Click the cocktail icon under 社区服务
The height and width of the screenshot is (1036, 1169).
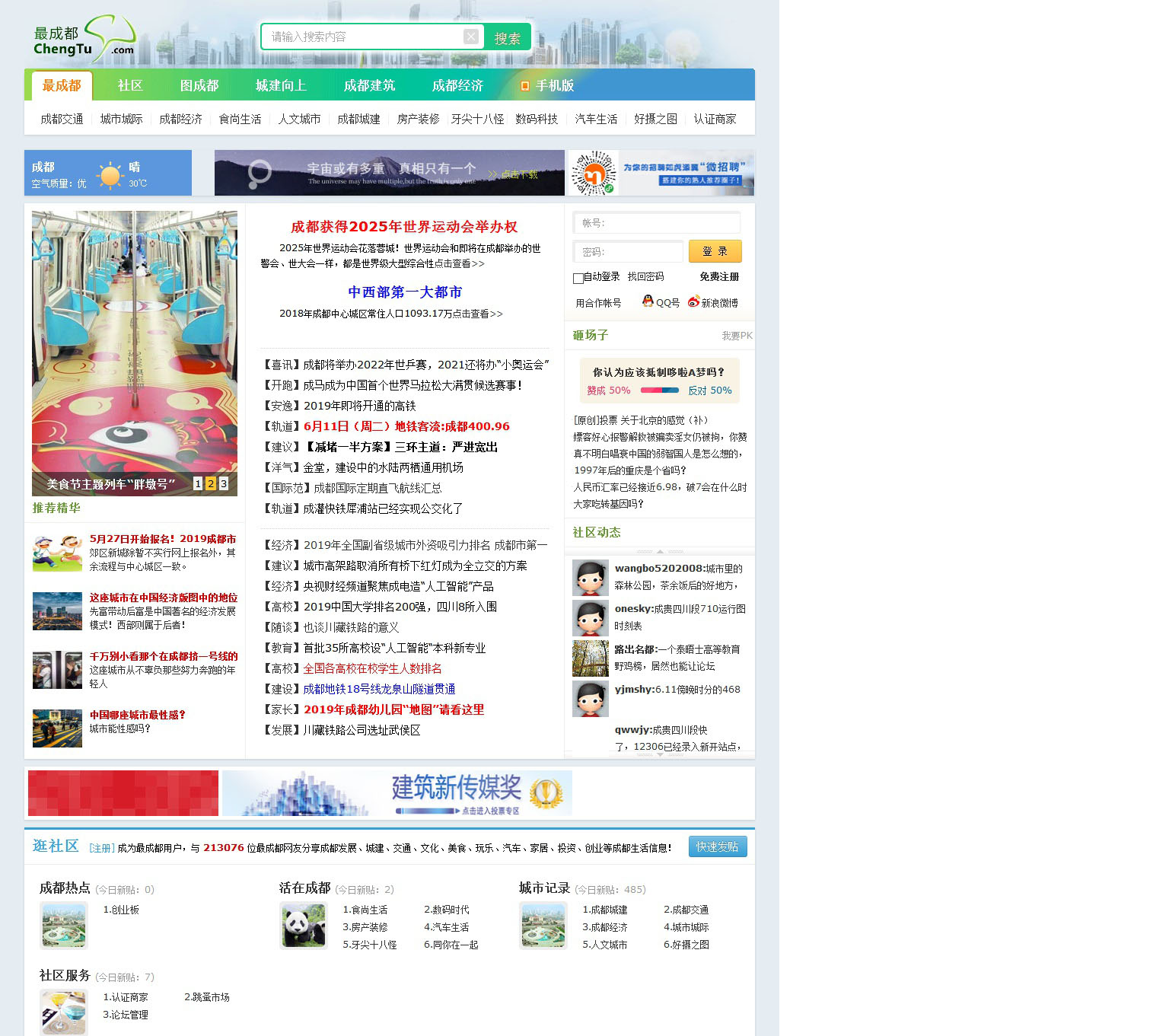[x=64, y=1012]
